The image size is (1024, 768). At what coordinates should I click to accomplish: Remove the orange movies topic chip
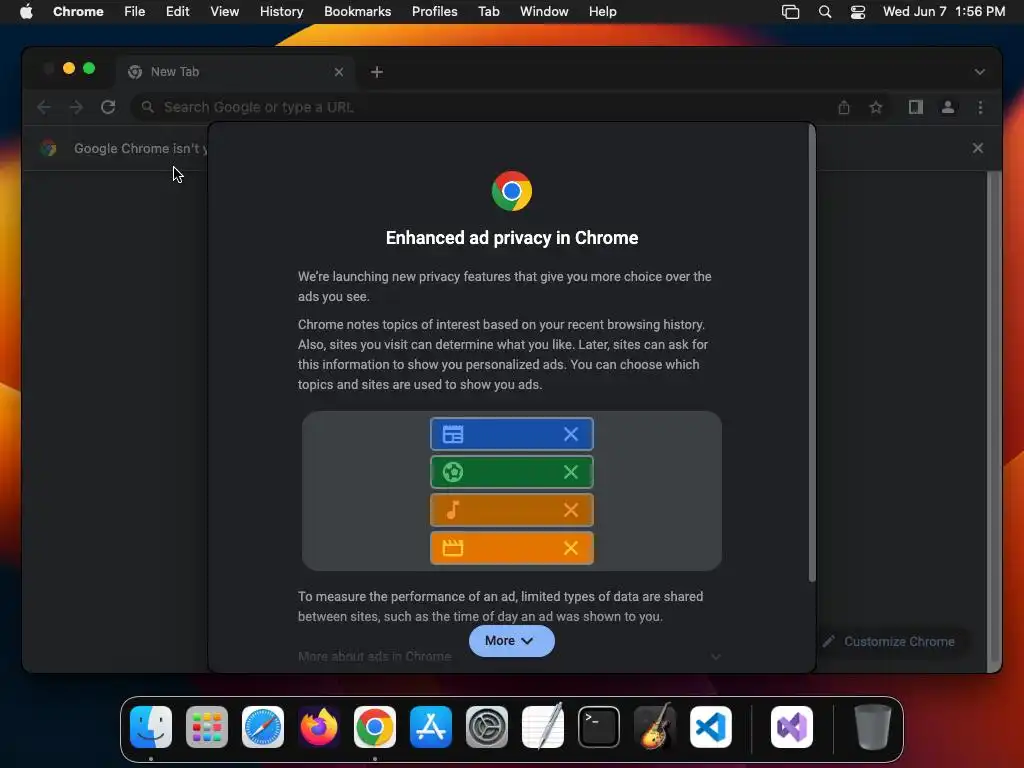(x=571, y=548)
